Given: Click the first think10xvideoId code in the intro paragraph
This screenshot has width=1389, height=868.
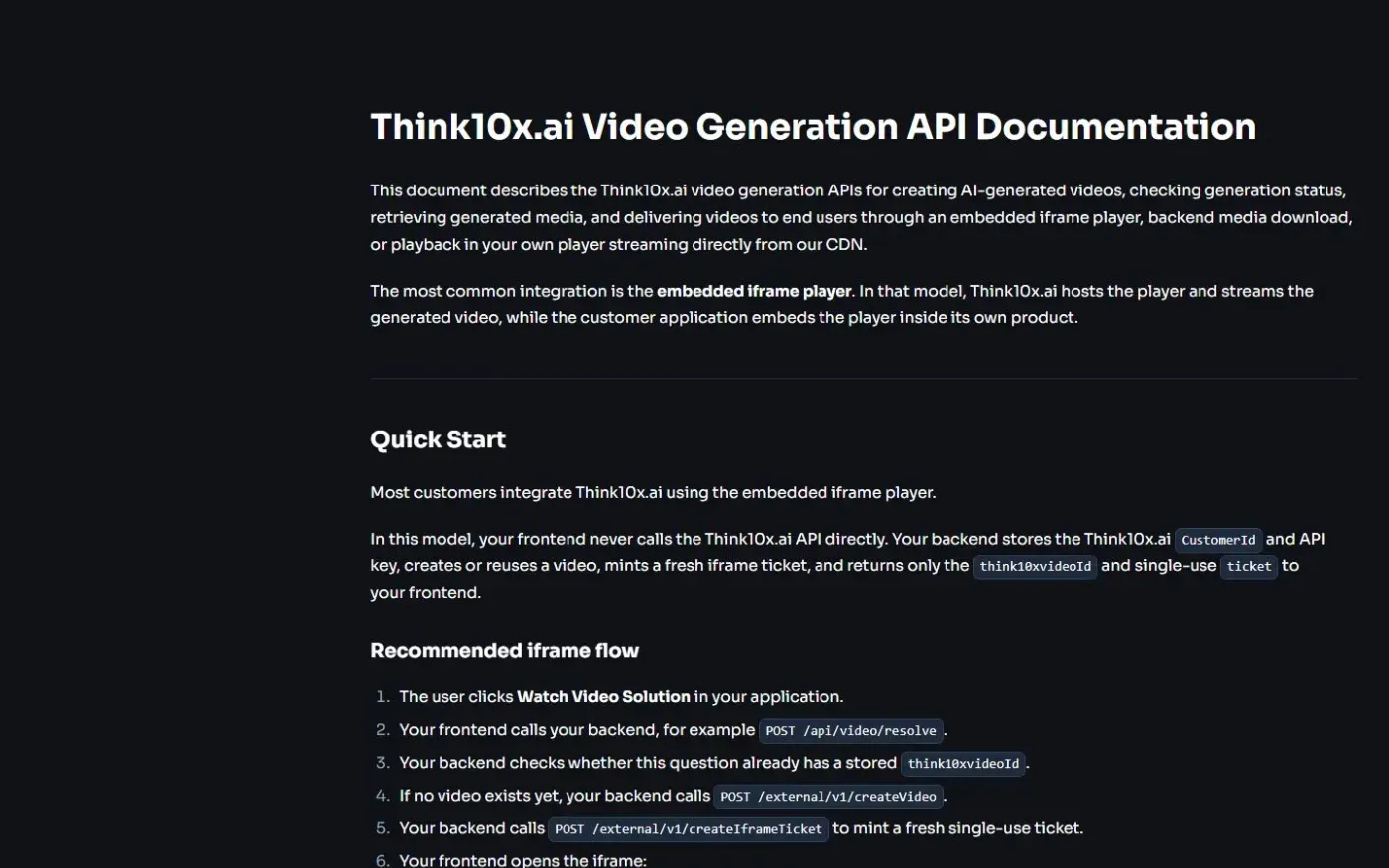Looking at the screenshot, I should tap(1035, 566).
